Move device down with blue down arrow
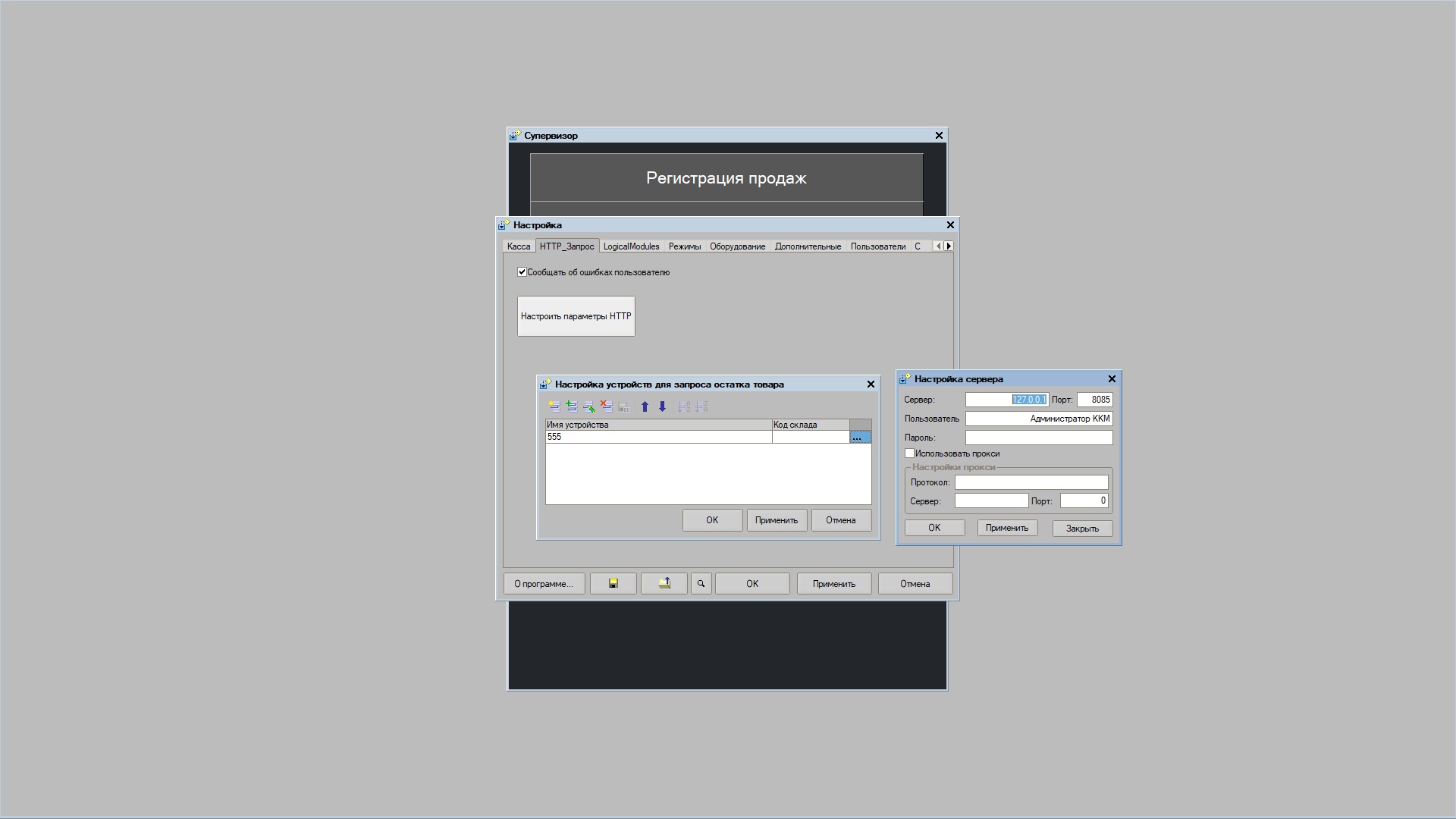 662,406
